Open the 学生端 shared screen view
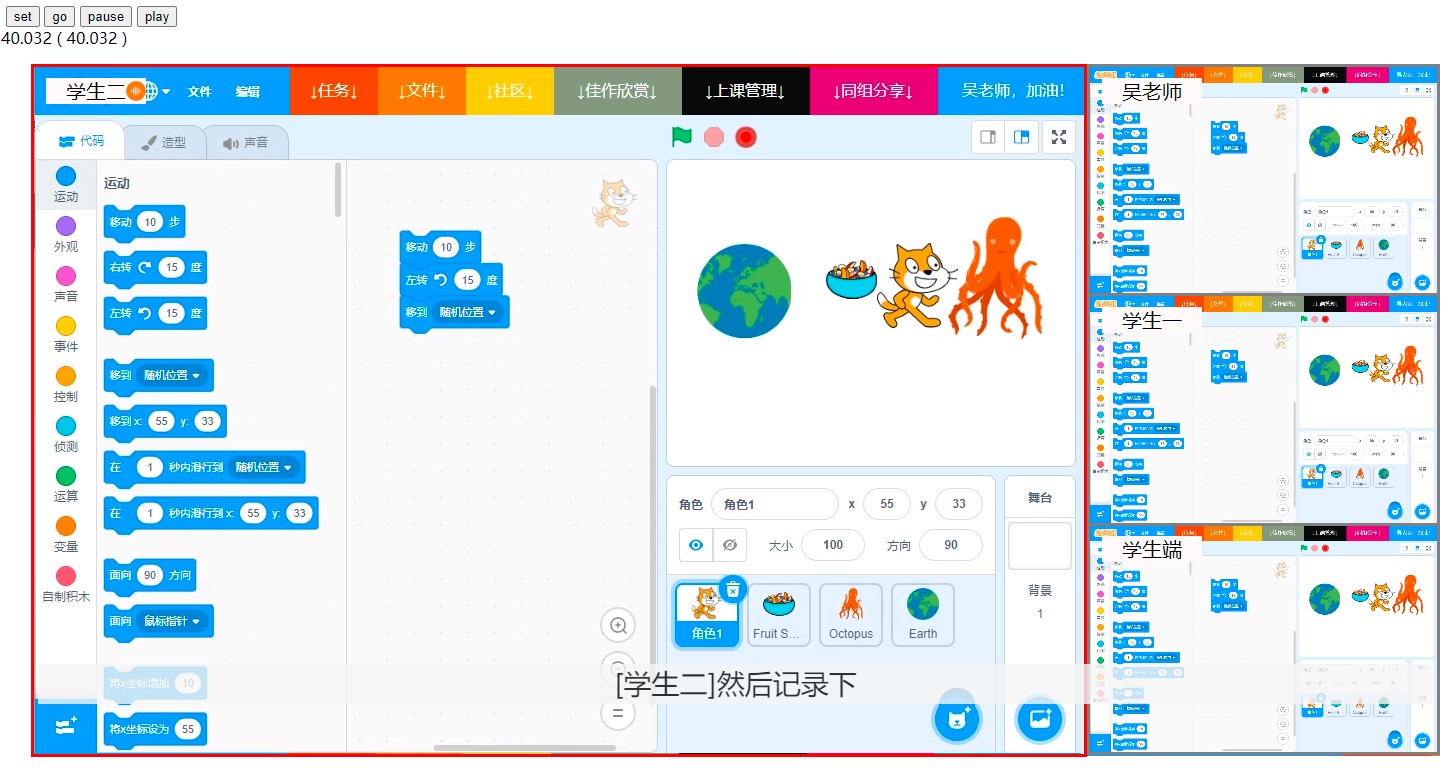This screenshot has width=1455, height=773. tap(1264, 640)
